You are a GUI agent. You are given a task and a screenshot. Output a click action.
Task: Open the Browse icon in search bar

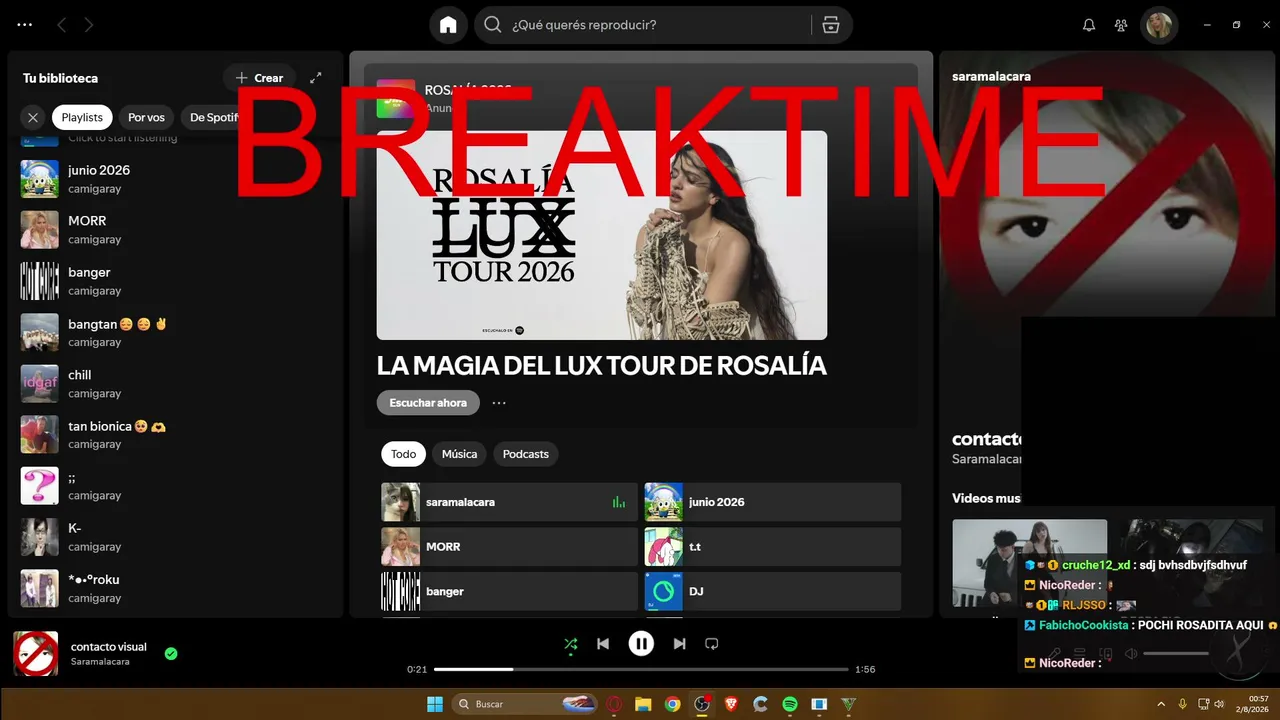[831, 25]
